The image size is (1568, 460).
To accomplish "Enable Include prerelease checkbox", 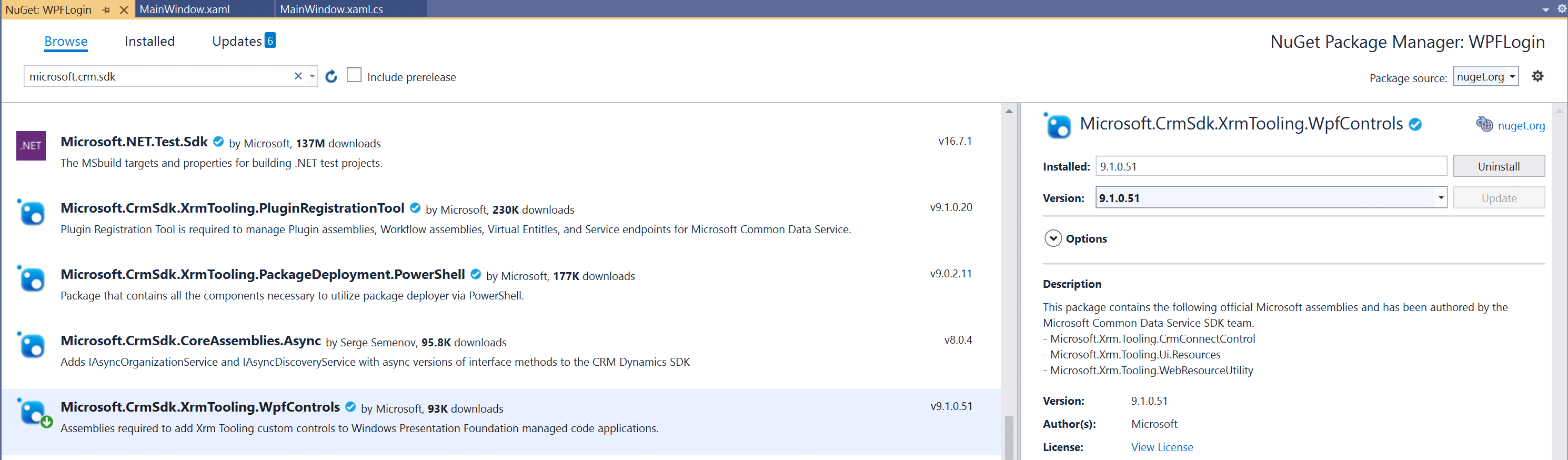I will point(354,75).
